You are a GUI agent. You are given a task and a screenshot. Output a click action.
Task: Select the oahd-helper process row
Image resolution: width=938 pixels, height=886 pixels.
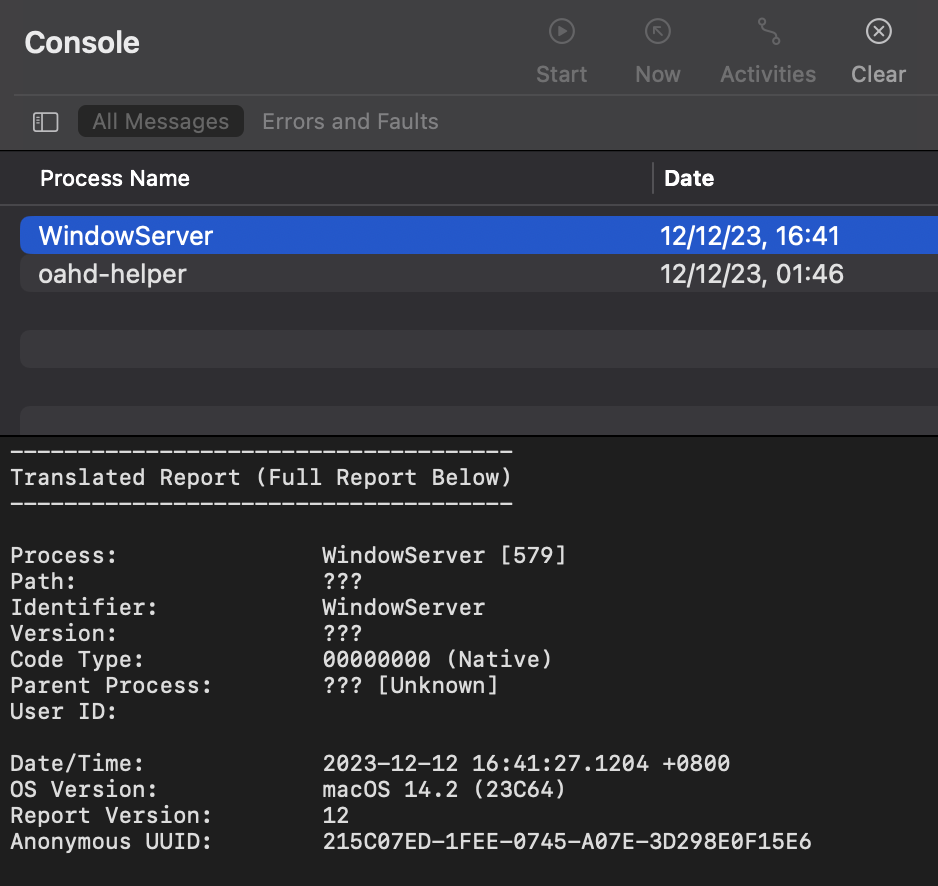pyautogui.click(x=479, y=273)
